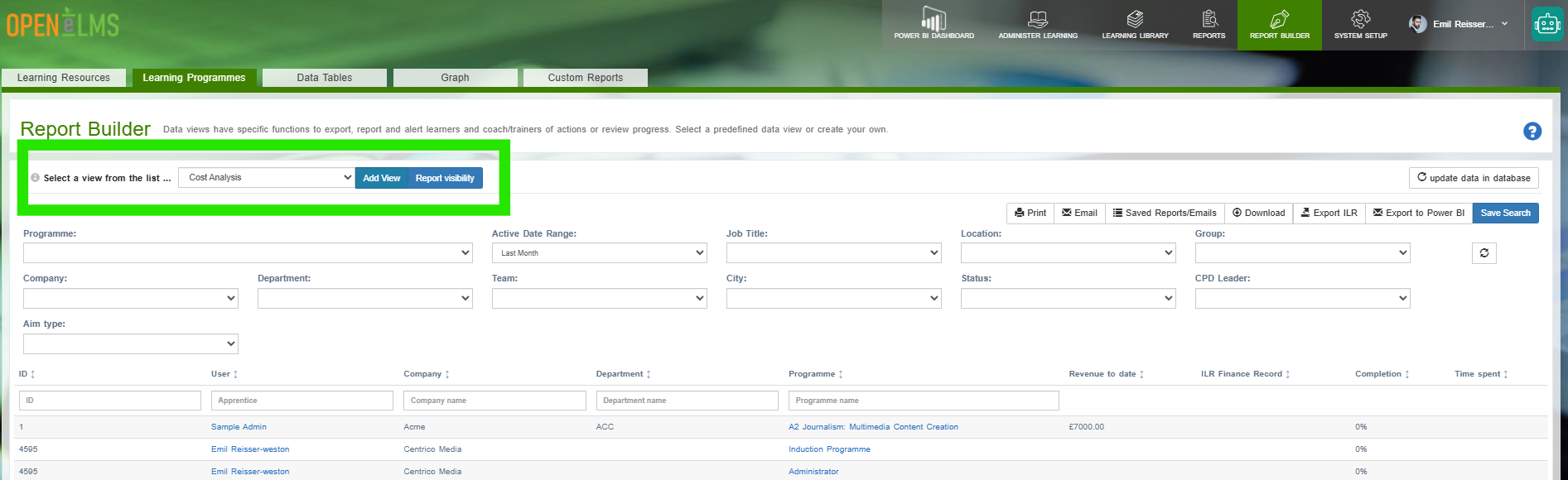Open Active Date Range dropdown
The image size is (1568, 480).
pos(599,253)
